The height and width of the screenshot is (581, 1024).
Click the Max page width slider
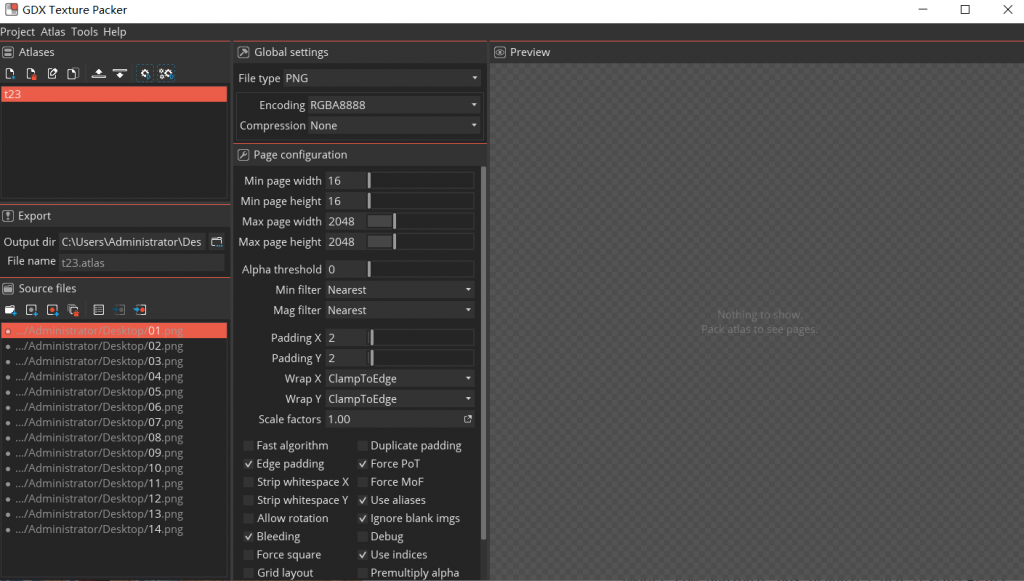click(x=420, y=222)
